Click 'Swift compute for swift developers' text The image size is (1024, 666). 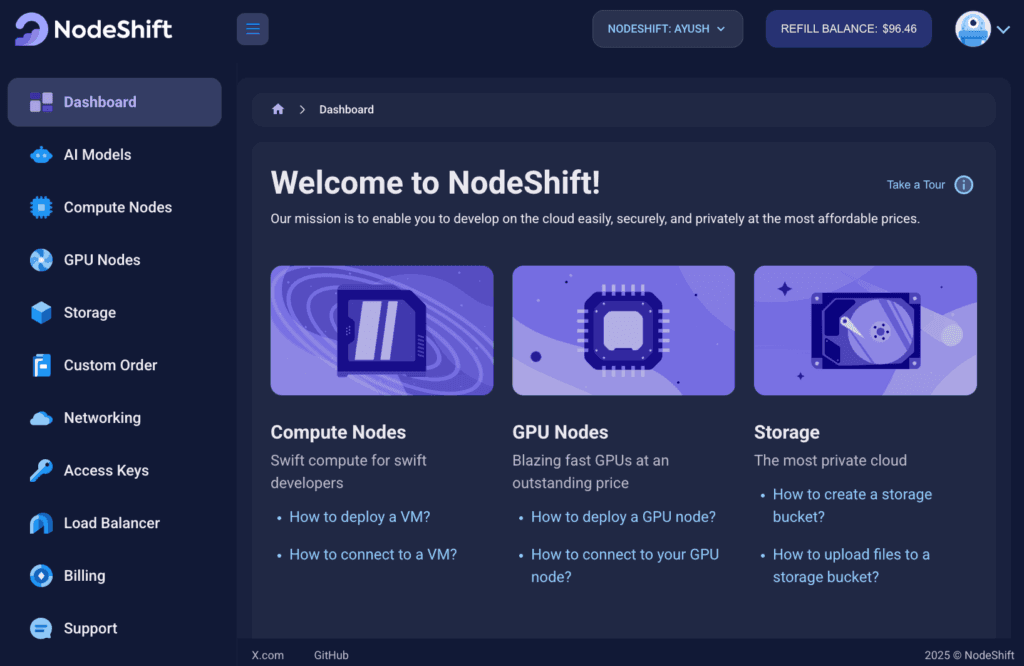(349, 471)
